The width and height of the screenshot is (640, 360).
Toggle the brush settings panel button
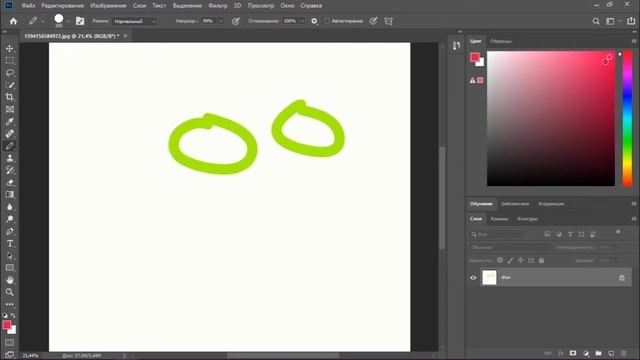pyautogui.click(x=80, y=21)
